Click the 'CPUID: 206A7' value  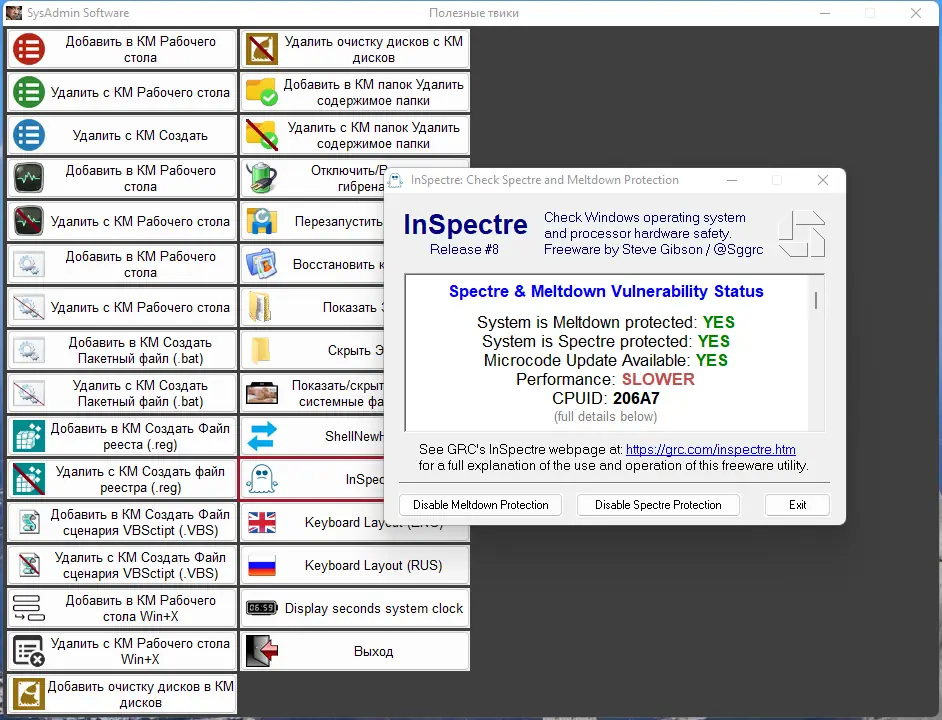(636, 398)
